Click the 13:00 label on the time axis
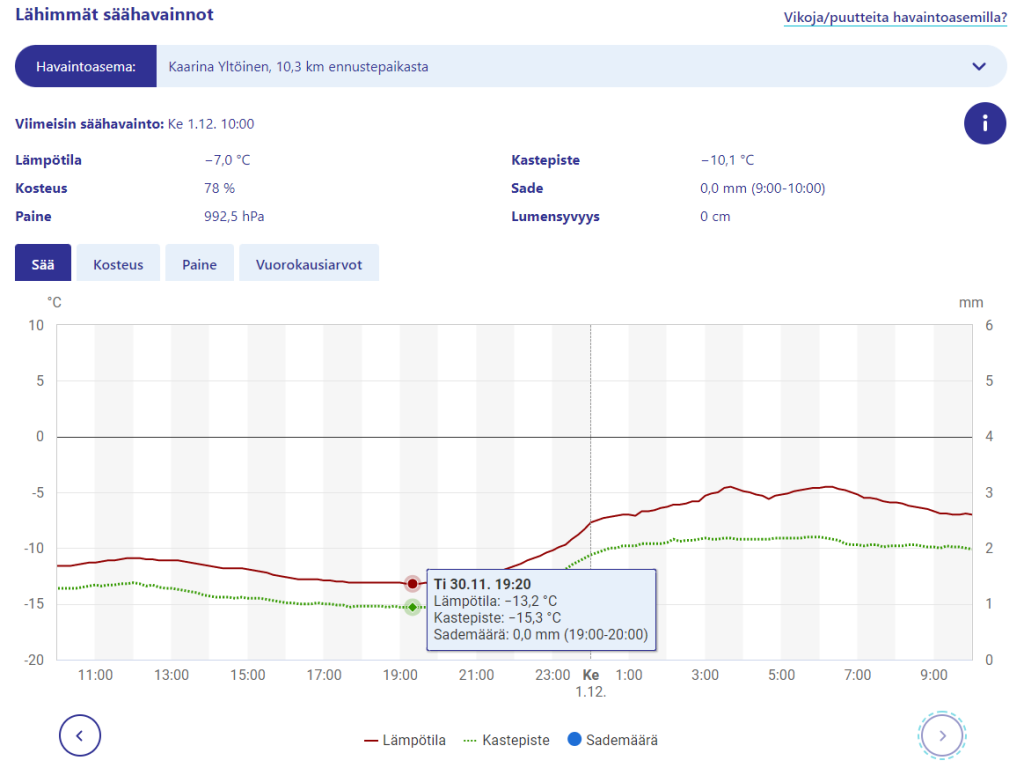1024x768 pixels. [171, 675]
